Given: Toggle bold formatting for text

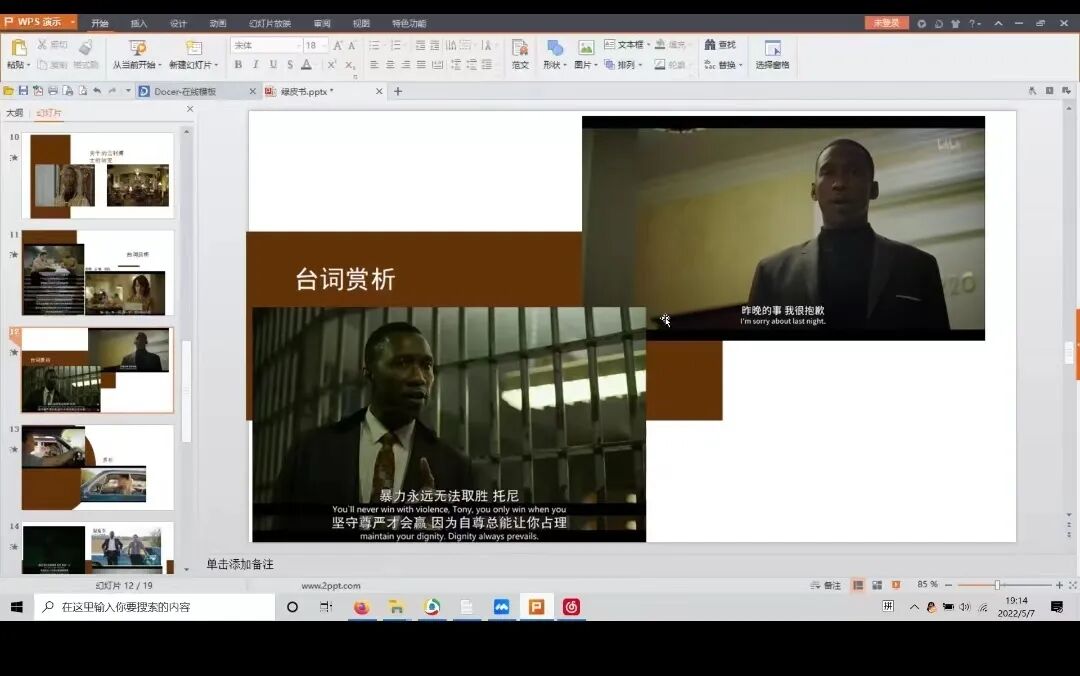Looking at the screenshot, I should [240, 64].
